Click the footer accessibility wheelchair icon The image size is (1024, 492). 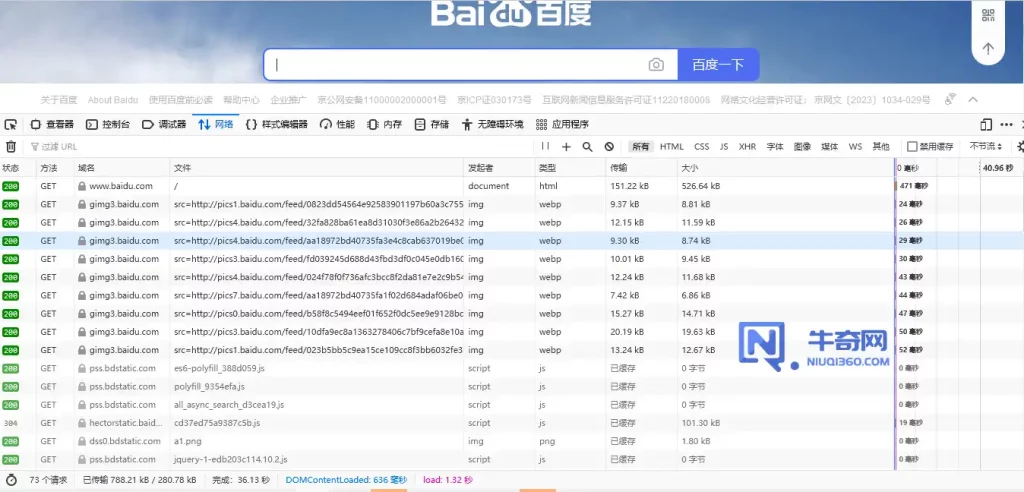(950, 99)
